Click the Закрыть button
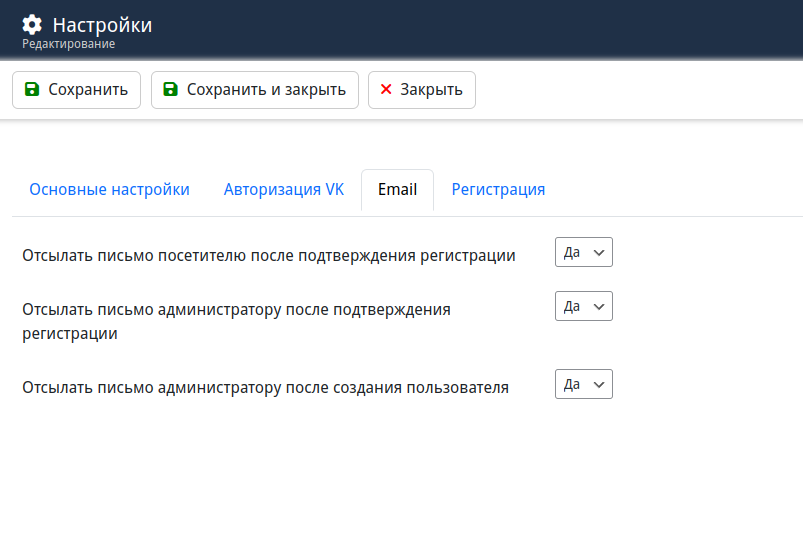Viewport: 803px width, 546px height. coord(421,90)
